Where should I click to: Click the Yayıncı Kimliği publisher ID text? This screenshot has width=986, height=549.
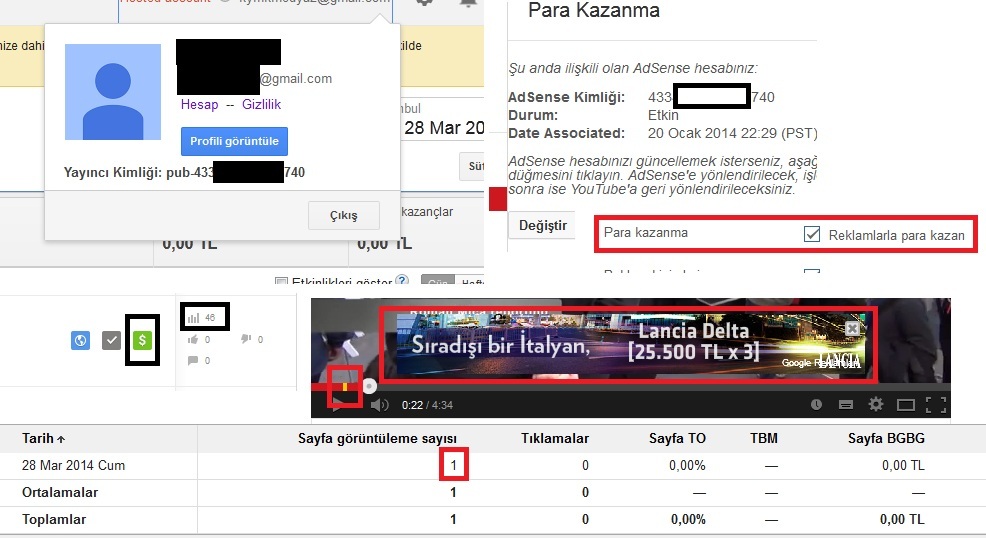[184, 172]
